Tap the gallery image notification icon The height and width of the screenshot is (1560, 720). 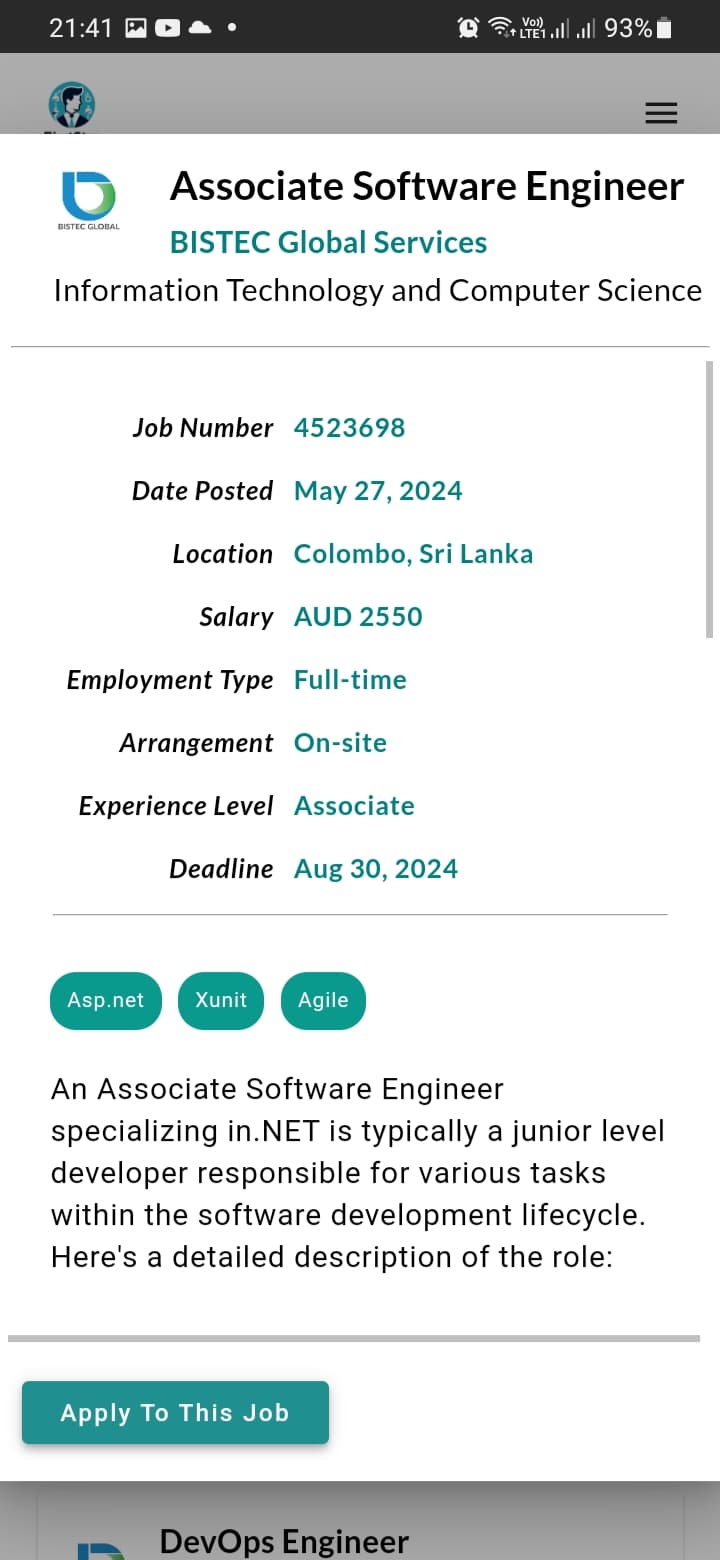[136, 28]
